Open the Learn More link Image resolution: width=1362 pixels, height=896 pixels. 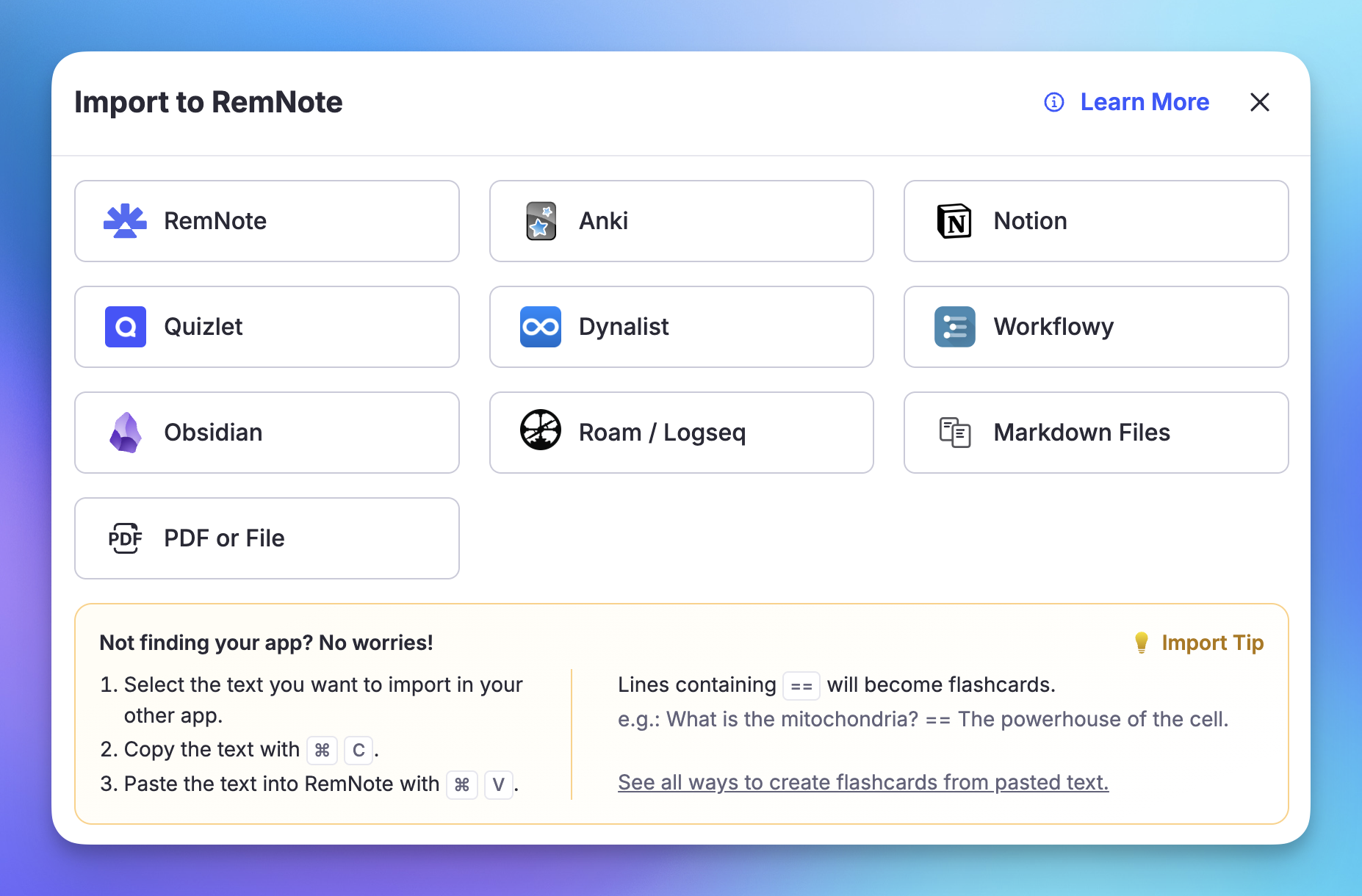1144,102
